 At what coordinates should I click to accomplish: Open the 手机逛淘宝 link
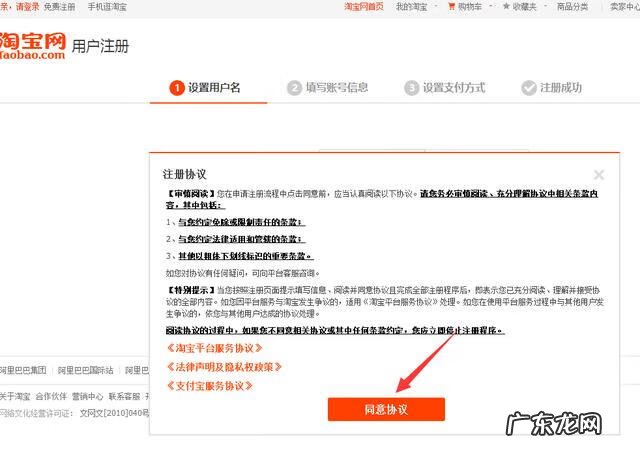pos(107,7)
